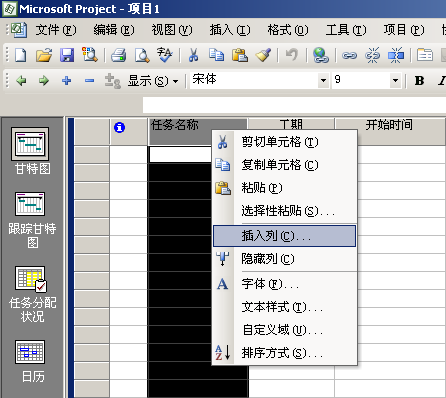Switch to 甘特图 view in sidebar
446x398 pixels.
click(31, 151)
